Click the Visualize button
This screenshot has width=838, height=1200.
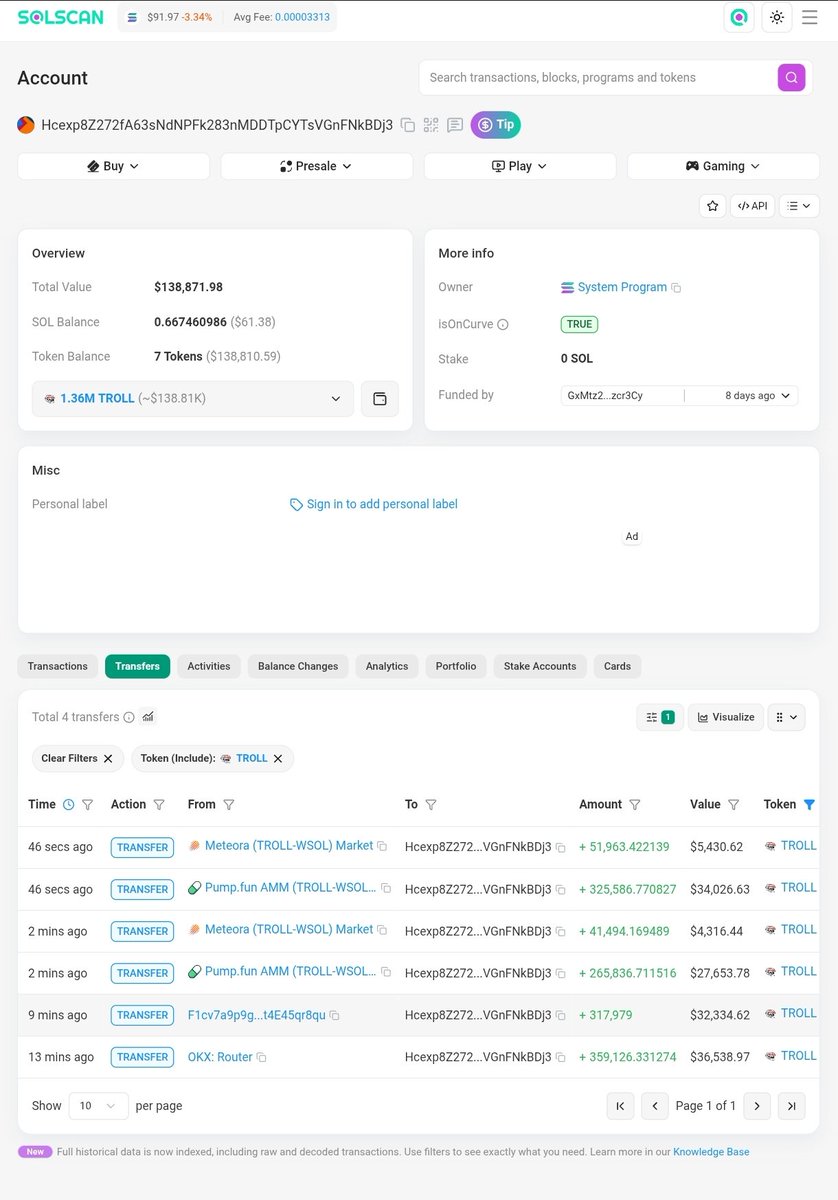coord(726,717)
